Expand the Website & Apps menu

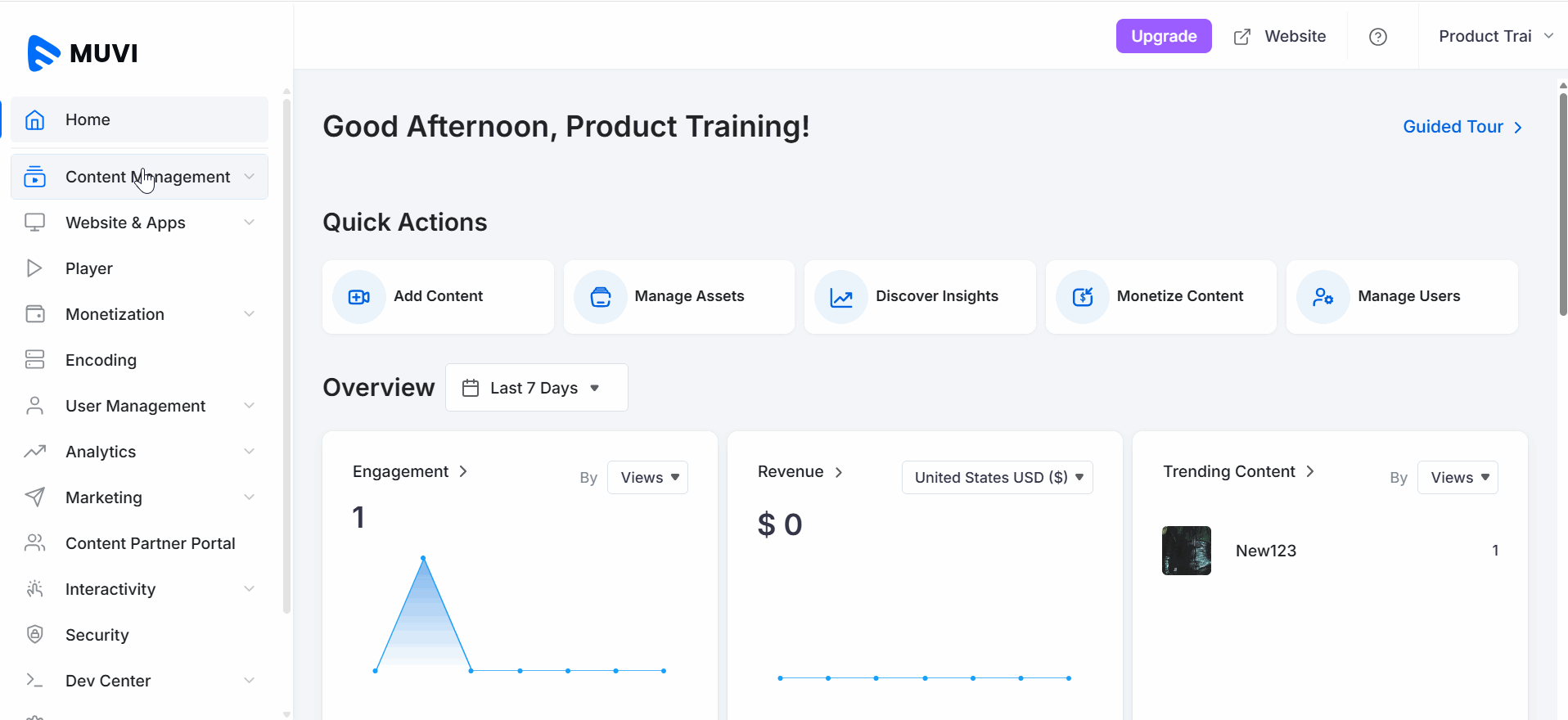click(139, 223)
